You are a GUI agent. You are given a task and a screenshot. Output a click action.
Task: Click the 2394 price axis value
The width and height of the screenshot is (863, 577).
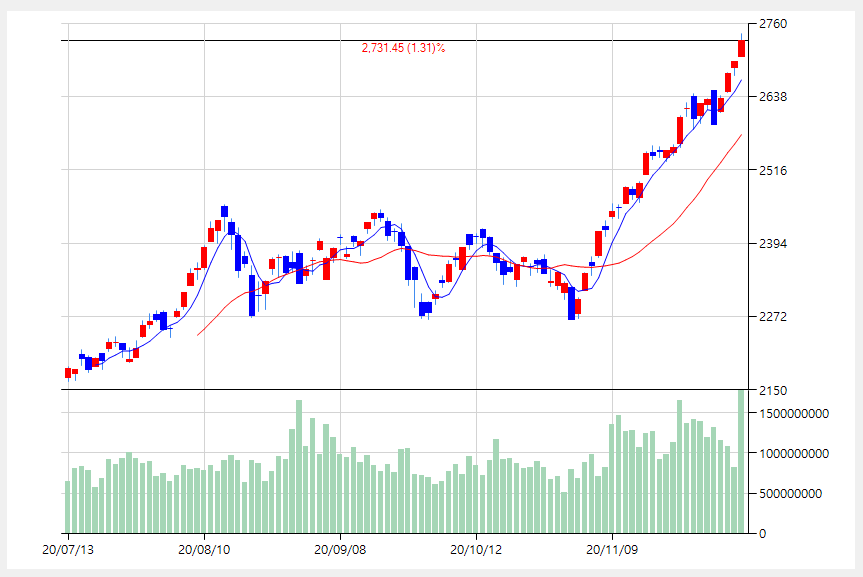tap(773, 243)
